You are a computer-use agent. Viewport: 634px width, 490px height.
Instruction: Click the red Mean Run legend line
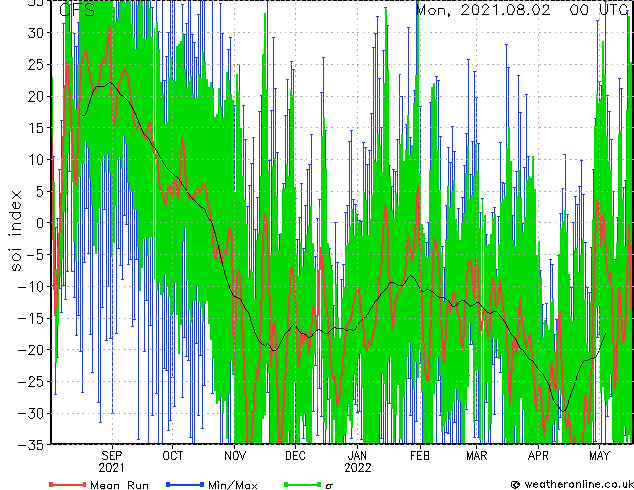tap(68, 484)
